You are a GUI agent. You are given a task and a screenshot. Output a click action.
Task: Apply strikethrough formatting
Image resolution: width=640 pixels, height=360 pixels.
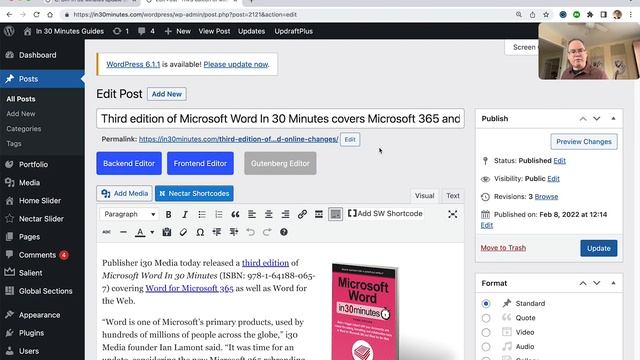pyautogui.click(x=107, y=232)
